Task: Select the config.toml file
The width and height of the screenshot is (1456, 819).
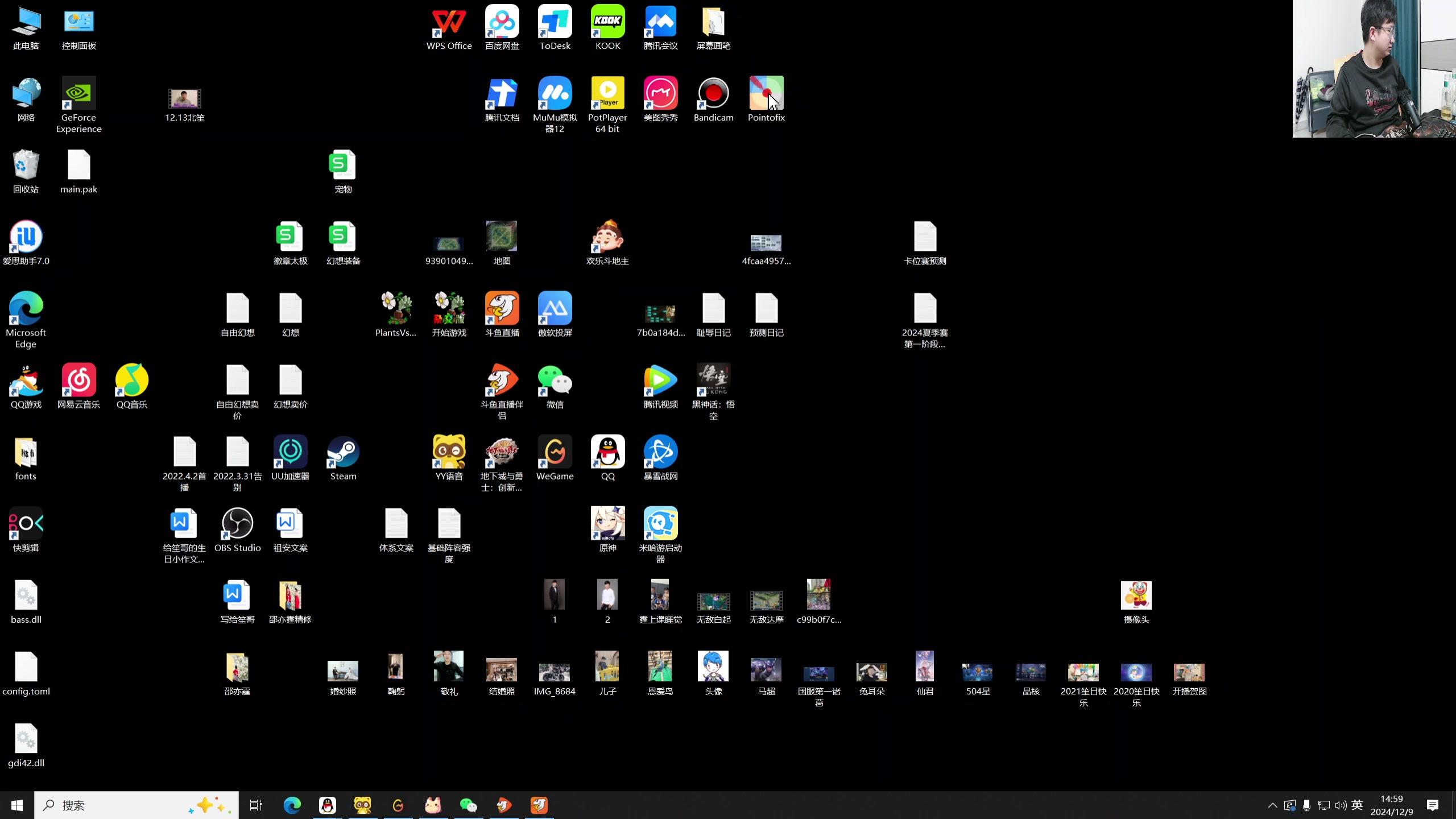Action: 26,673
